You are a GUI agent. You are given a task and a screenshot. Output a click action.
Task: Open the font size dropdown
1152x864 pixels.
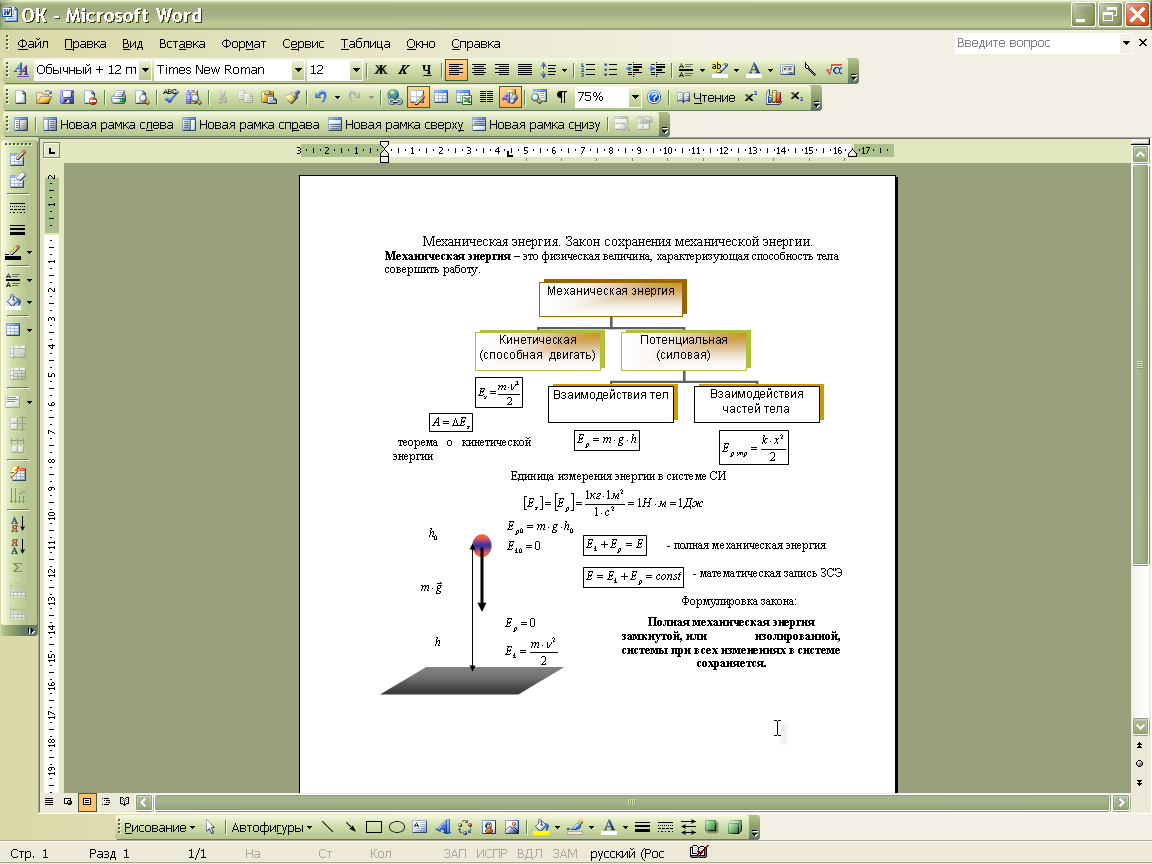coord(356,70)
